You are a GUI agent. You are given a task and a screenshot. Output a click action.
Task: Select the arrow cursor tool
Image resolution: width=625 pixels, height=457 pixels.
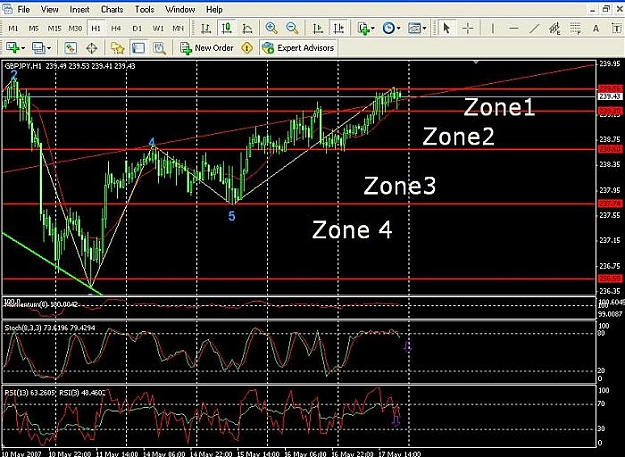446,28
